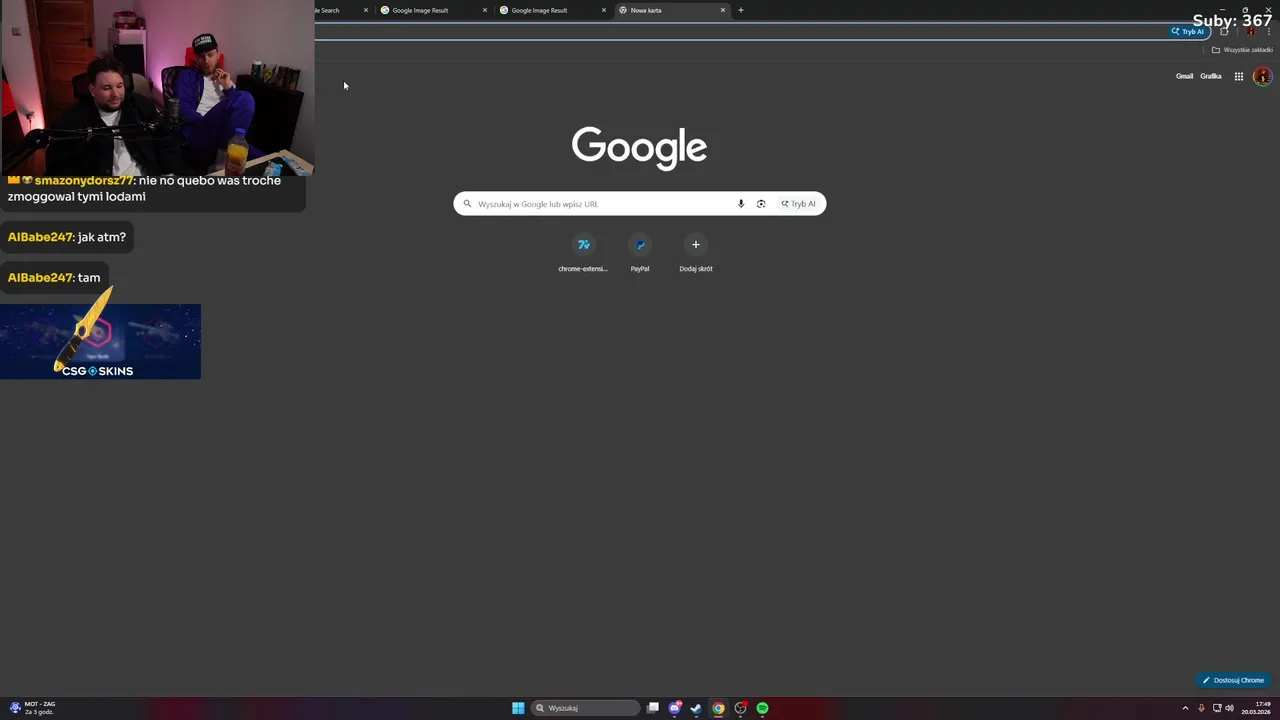The width and height of the screenshot is (1280, 720).
Task: Click the Google logo
Action: point(640,147)
